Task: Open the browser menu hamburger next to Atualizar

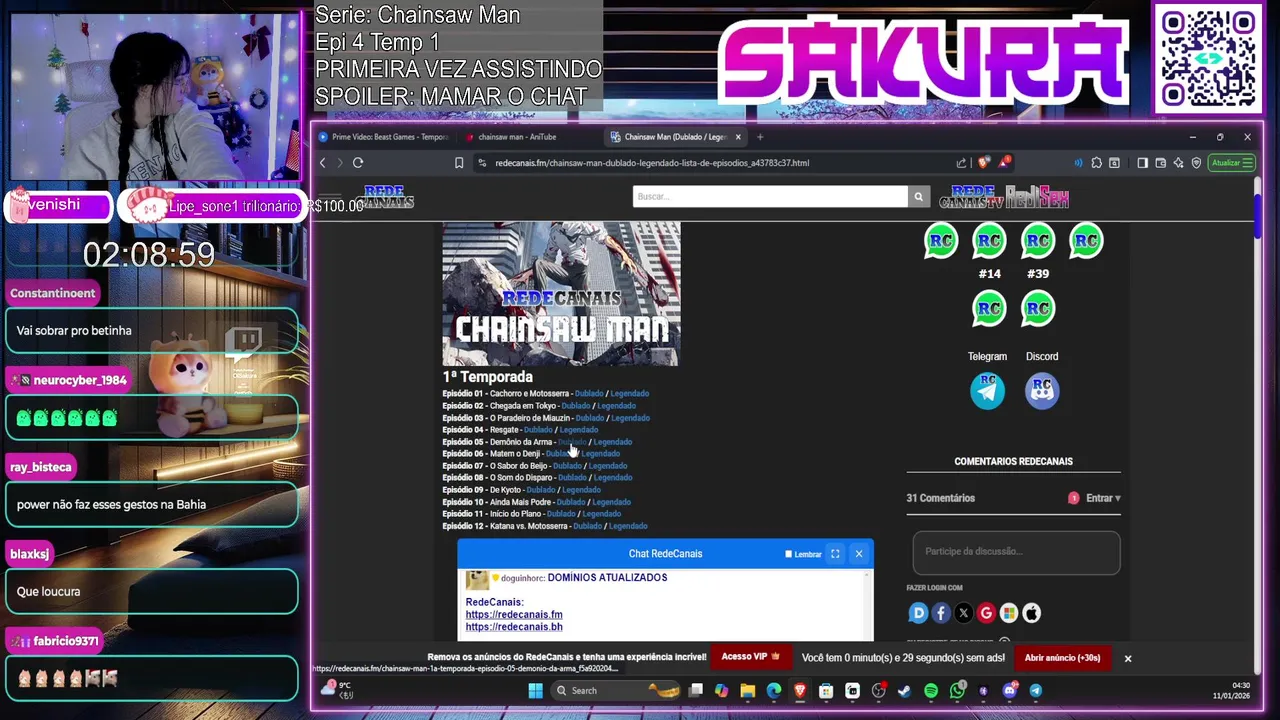Action: [1249, 163]
